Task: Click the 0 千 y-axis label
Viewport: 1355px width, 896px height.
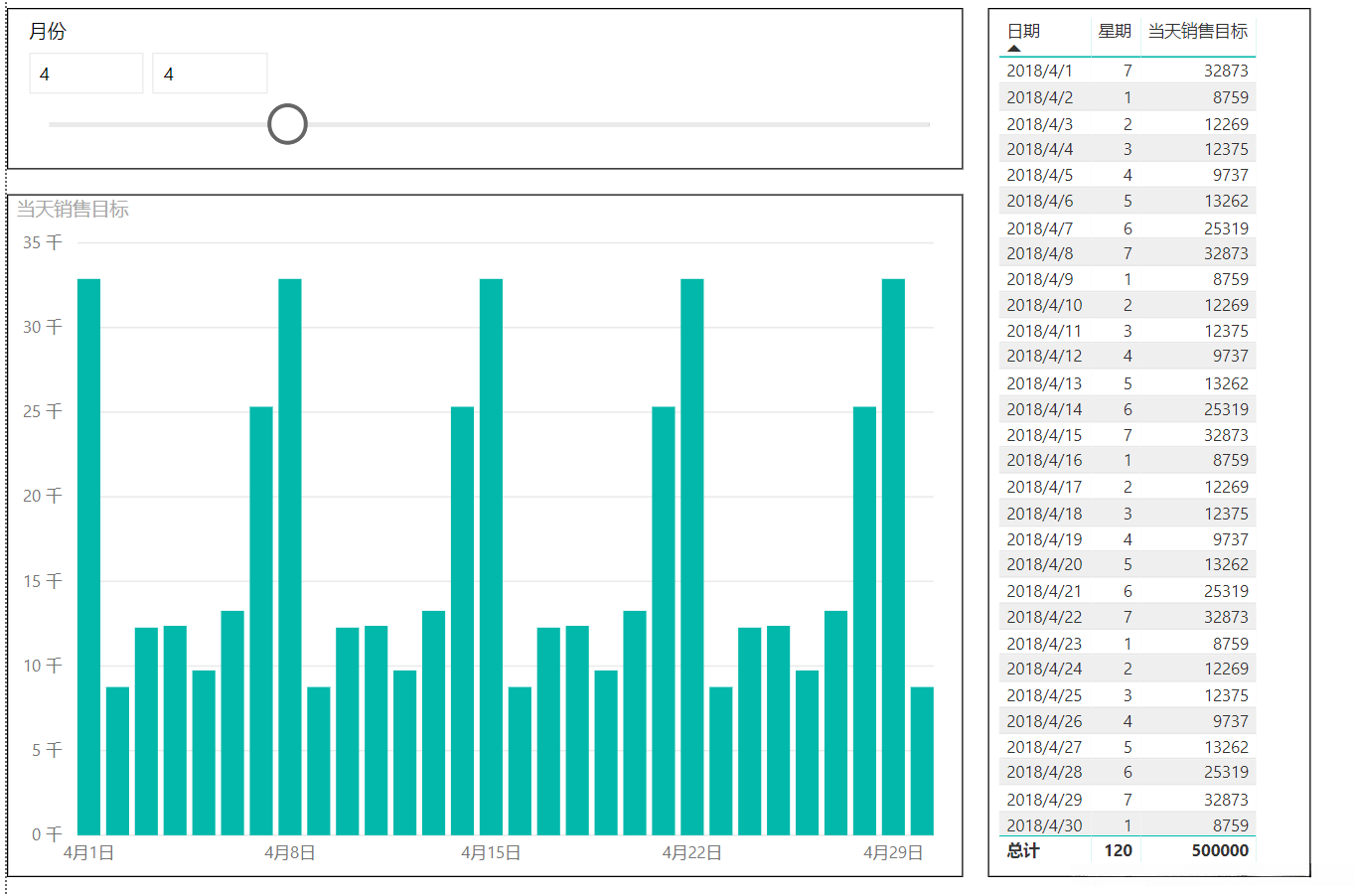Action: pyautogui.click(x=47, y=834)
